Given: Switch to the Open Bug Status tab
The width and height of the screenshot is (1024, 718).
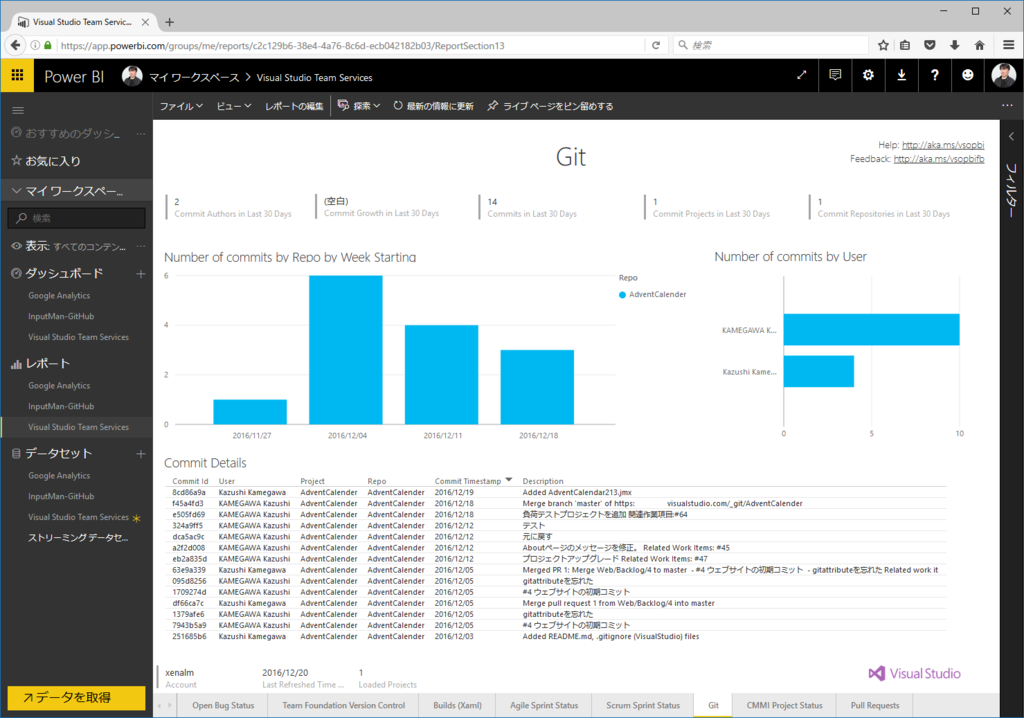Looking at the screenshot, I should [223, 706].
